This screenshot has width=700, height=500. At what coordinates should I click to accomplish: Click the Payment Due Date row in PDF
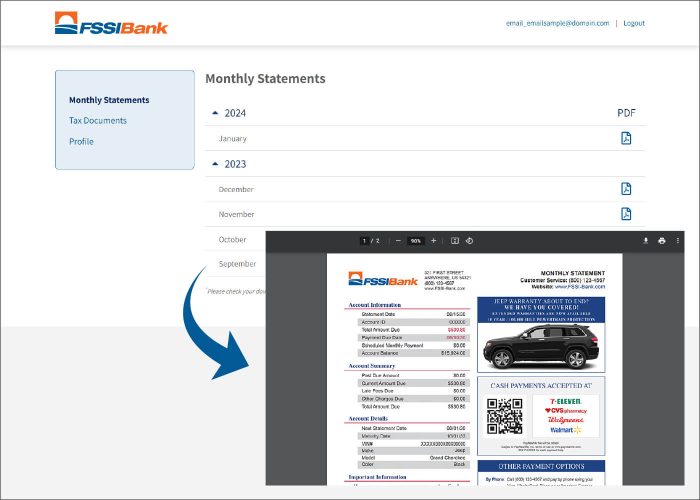(413, 338)
